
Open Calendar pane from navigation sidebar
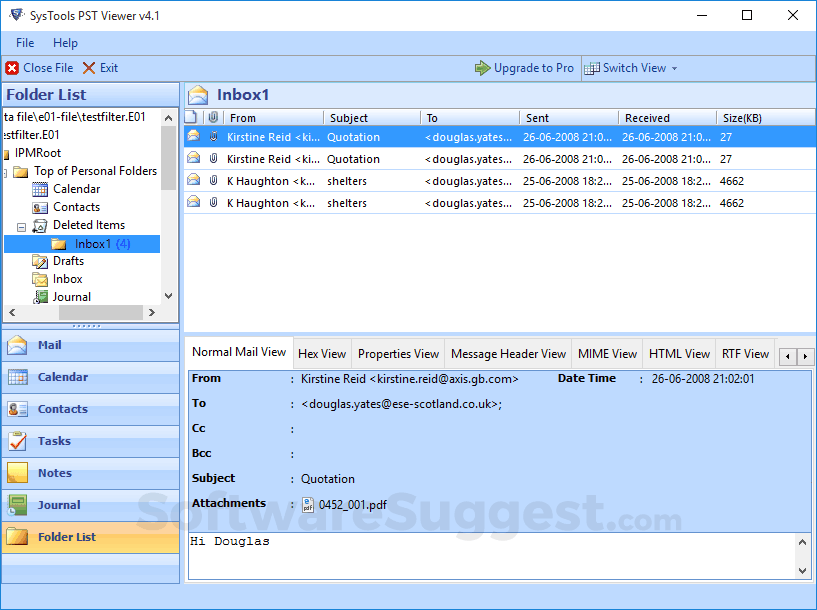coord(91,377)
